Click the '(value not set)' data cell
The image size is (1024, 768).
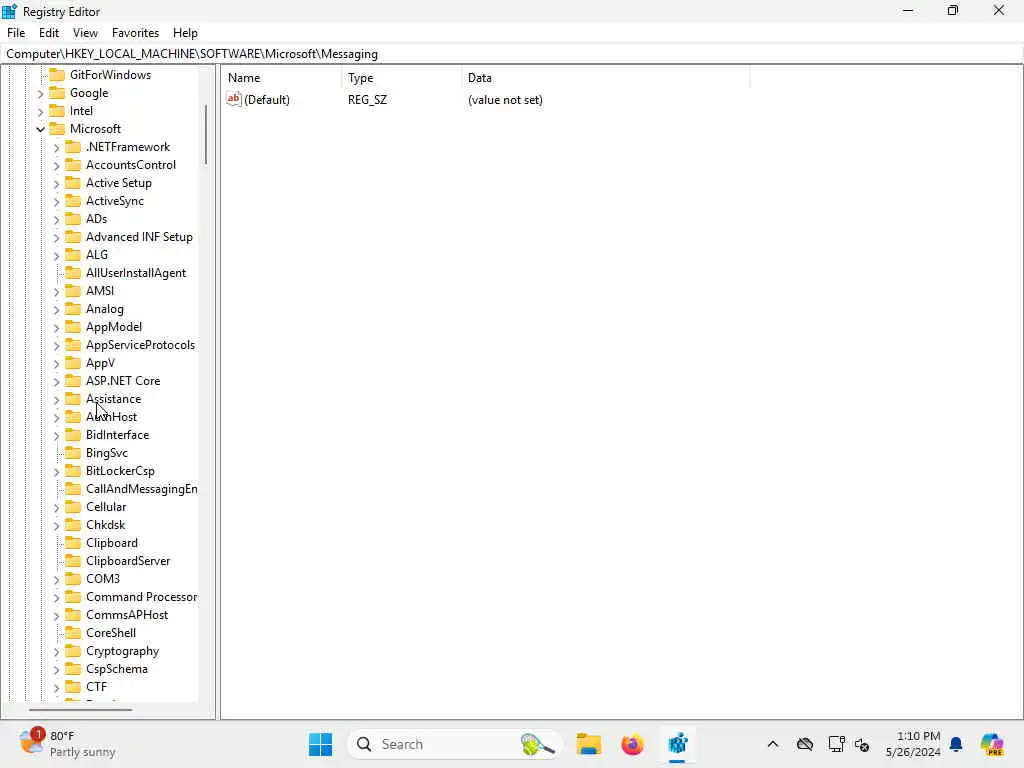coord(505,100)
